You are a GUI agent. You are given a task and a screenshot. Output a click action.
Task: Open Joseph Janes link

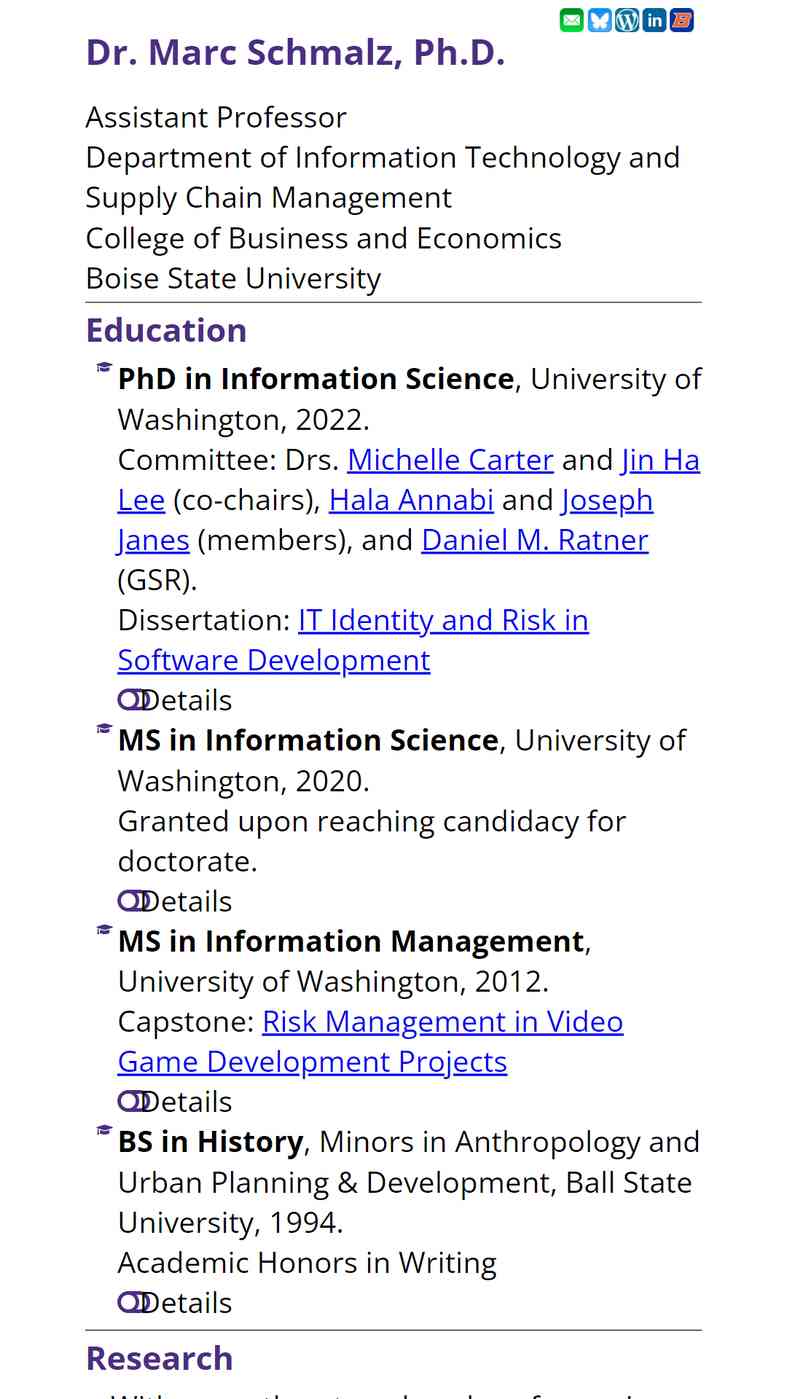point(607,500)
